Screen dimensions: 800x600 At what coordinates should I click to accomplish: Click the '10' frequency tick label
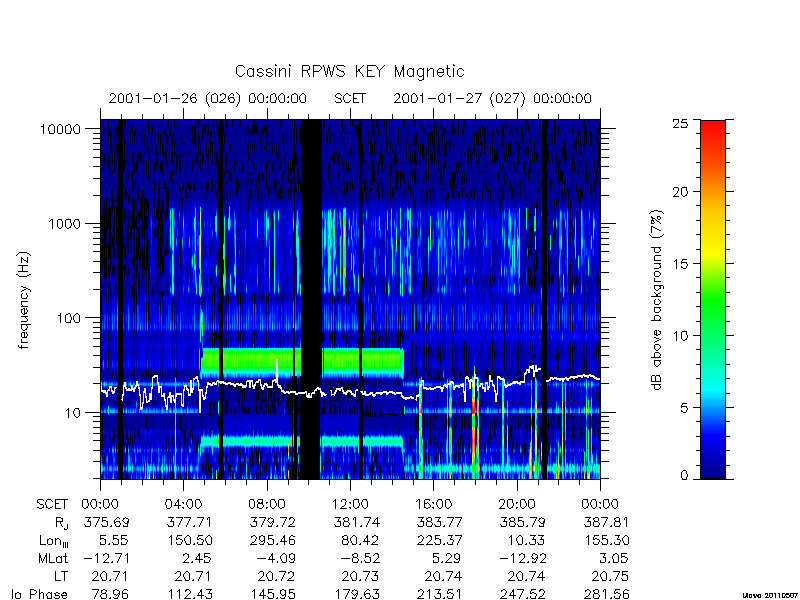73,412
